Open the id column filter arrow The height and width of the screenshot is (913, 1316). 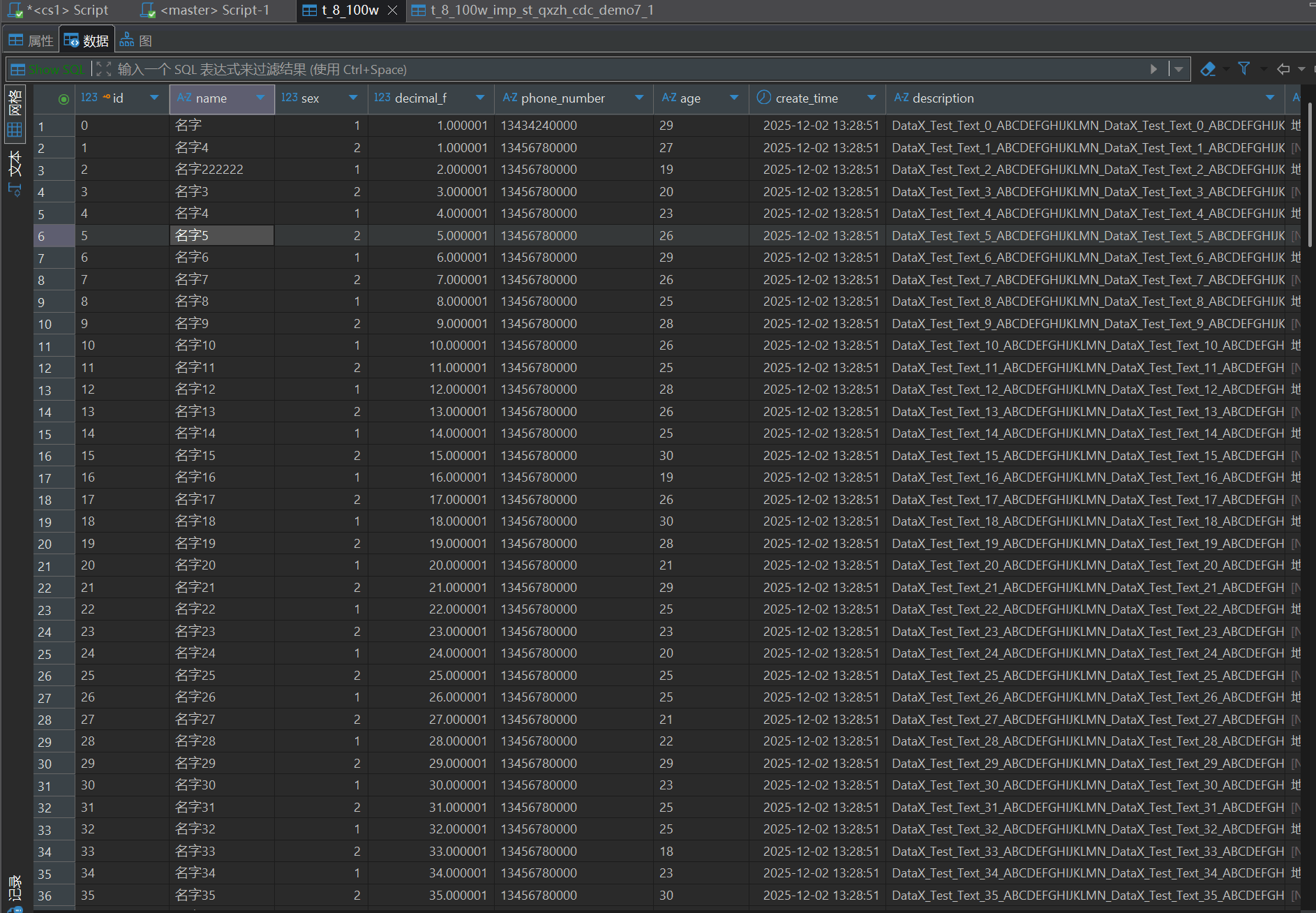tap(154, 98)
